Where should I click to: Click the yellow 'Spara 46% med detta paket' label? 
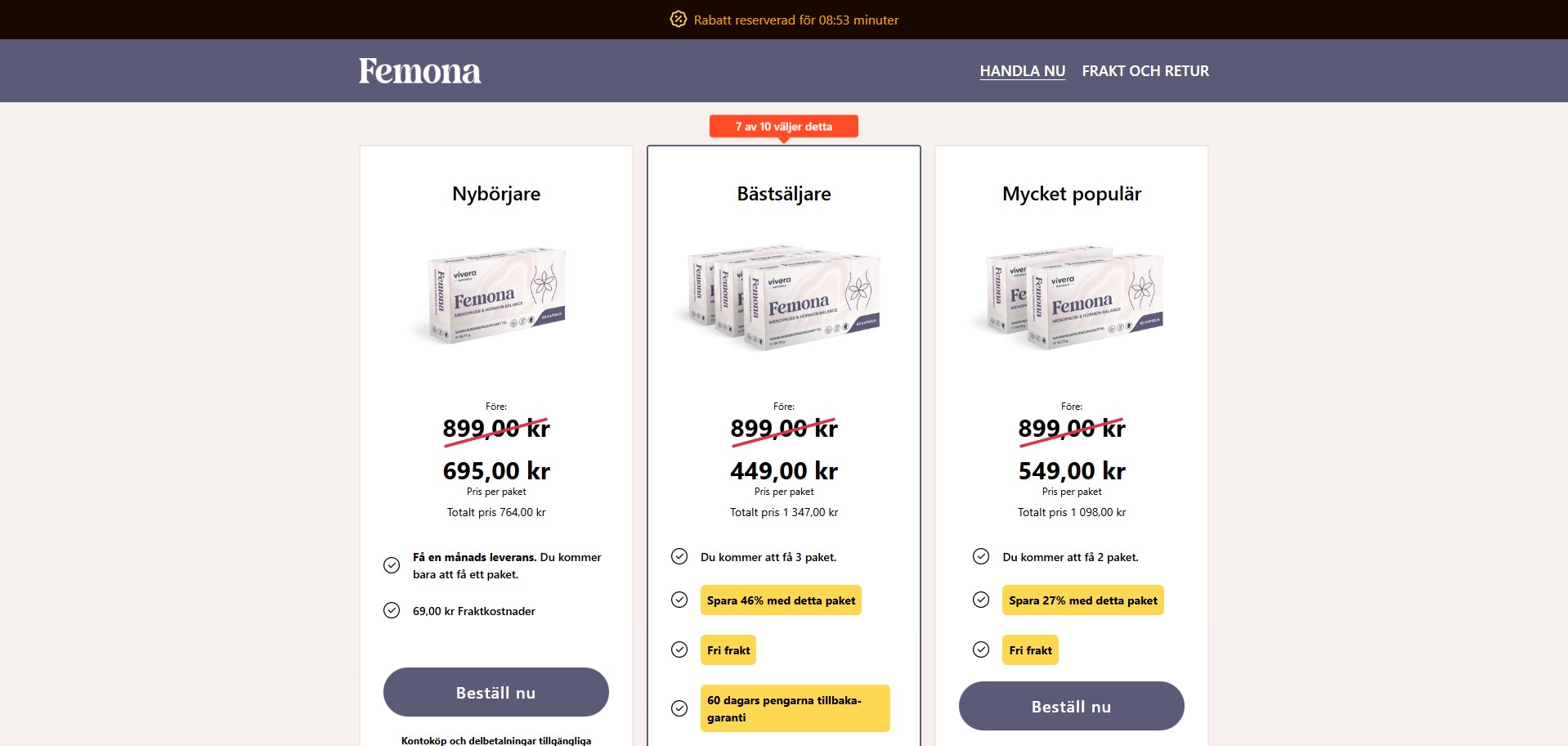pyautogui.click(x=781, y=600)
